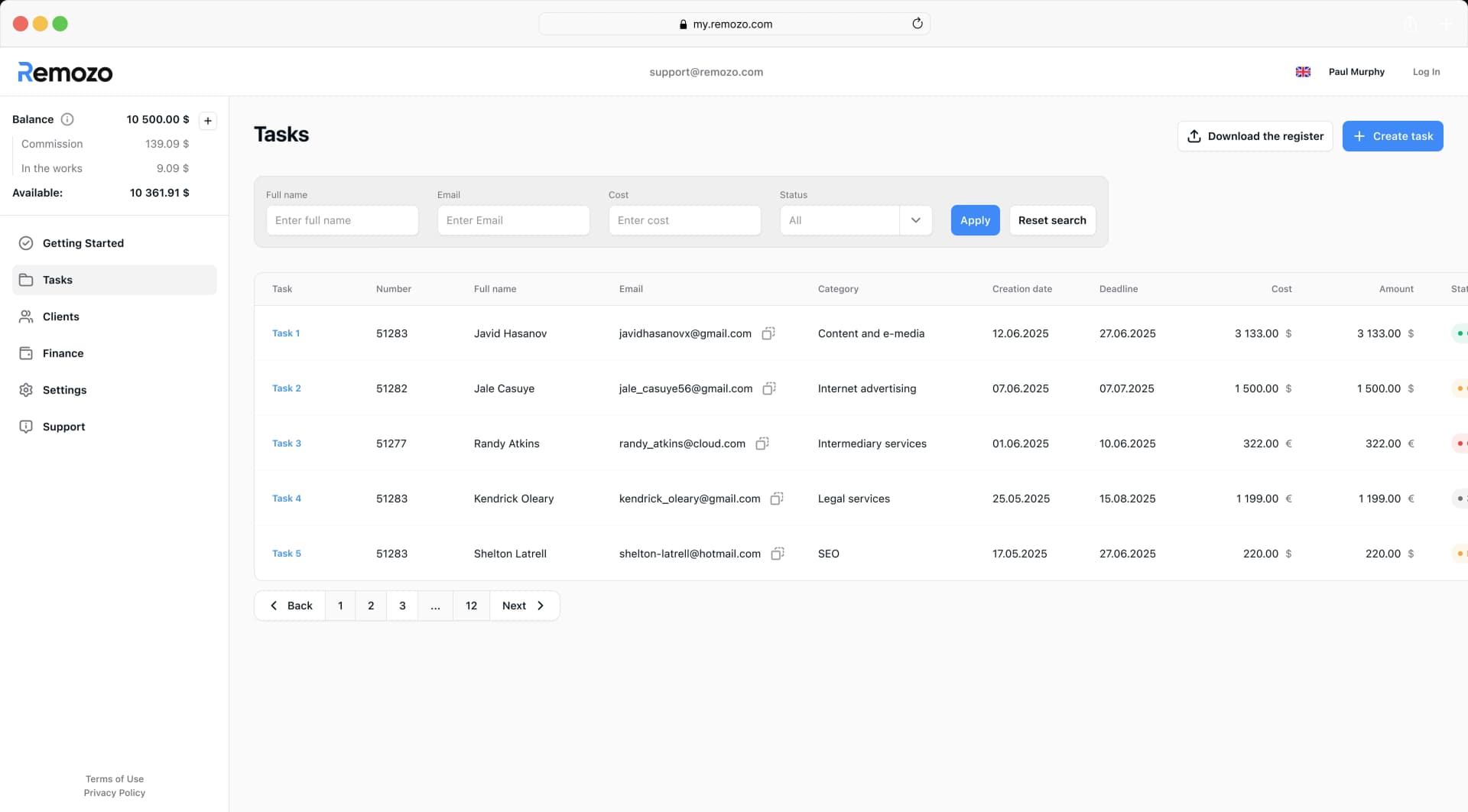Click the Enter full name field
Viewport: 1468px width, 812px height.
[x=342, y=220]
